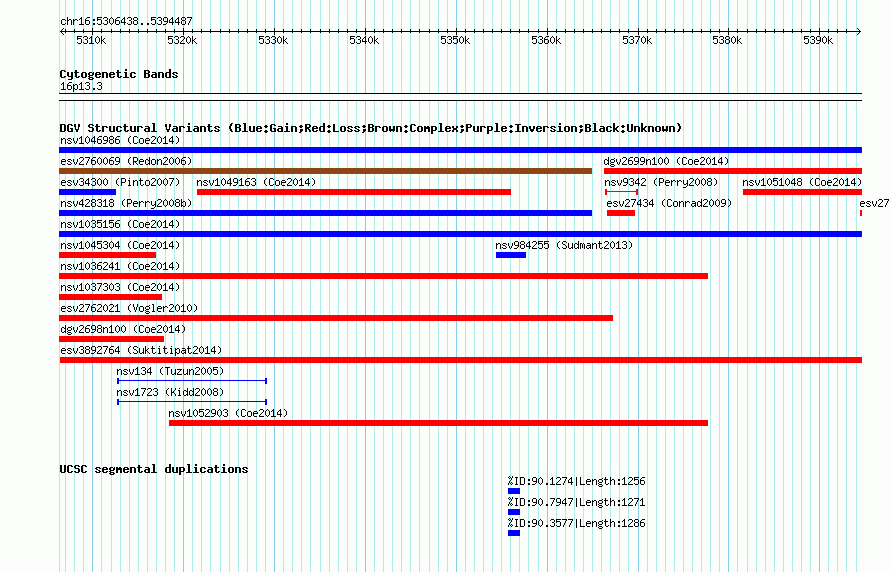Click the red nsv1052903 loss bar
This screenshot has width=890, height=572.
(x=438, y=423)
